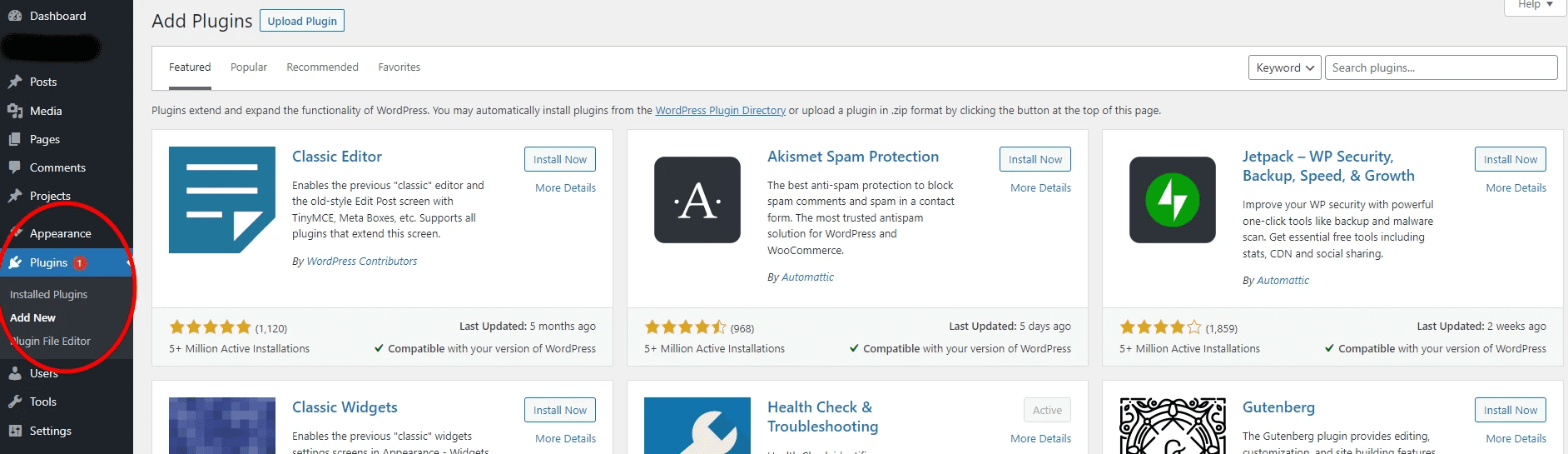The image size is (1568, 454).
Task: Click the Plugins plug icon
Action: coord(15,262)
